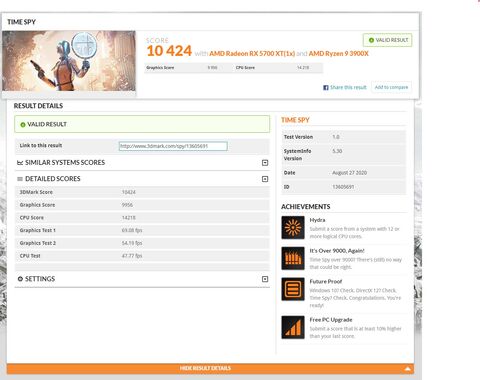Click the up arrow on the orange bar

(407, 369)
